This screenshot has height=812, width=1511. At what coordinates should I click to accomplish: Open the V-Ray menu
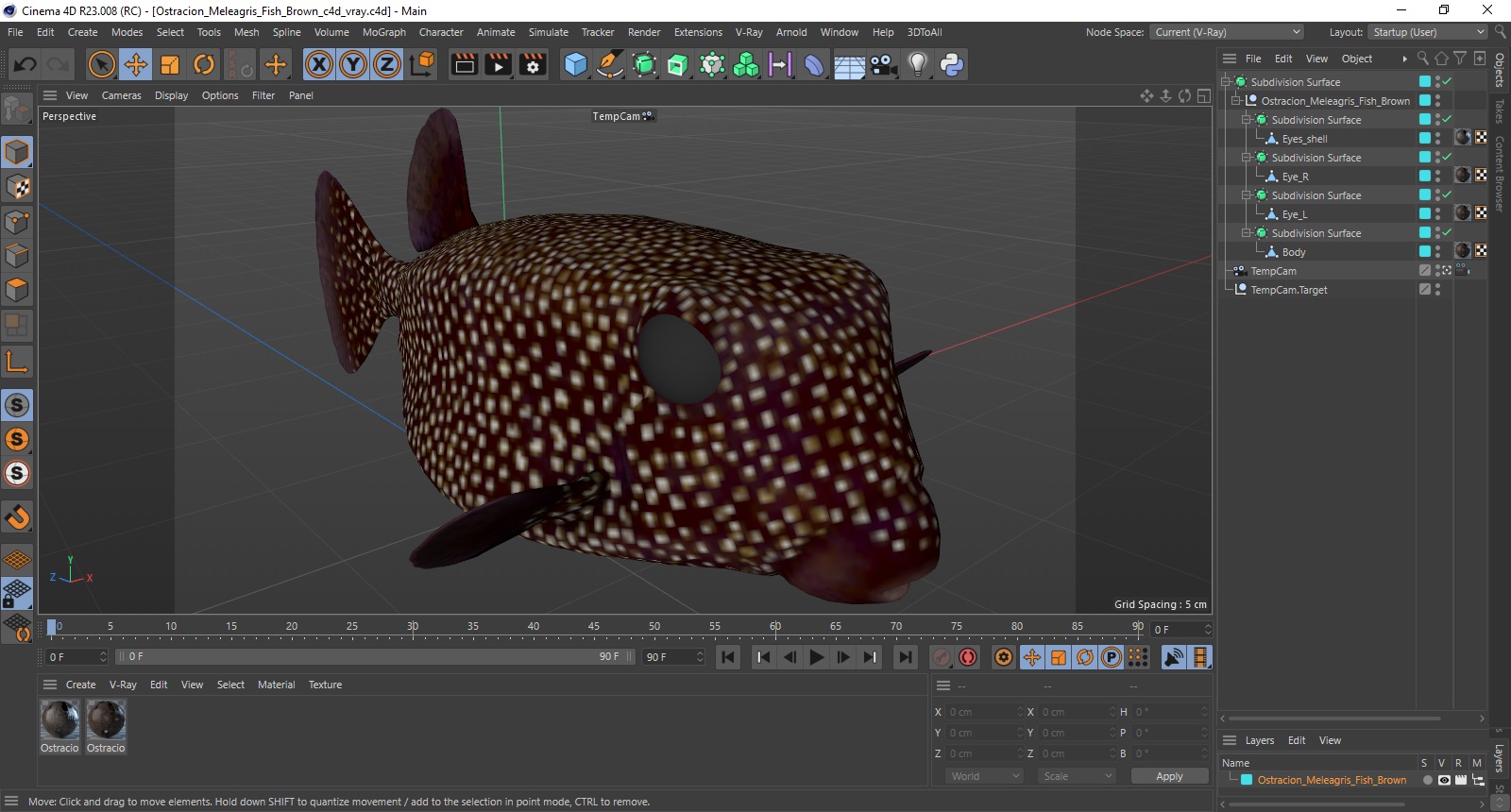pyautogui.click(x=749, y=32)
